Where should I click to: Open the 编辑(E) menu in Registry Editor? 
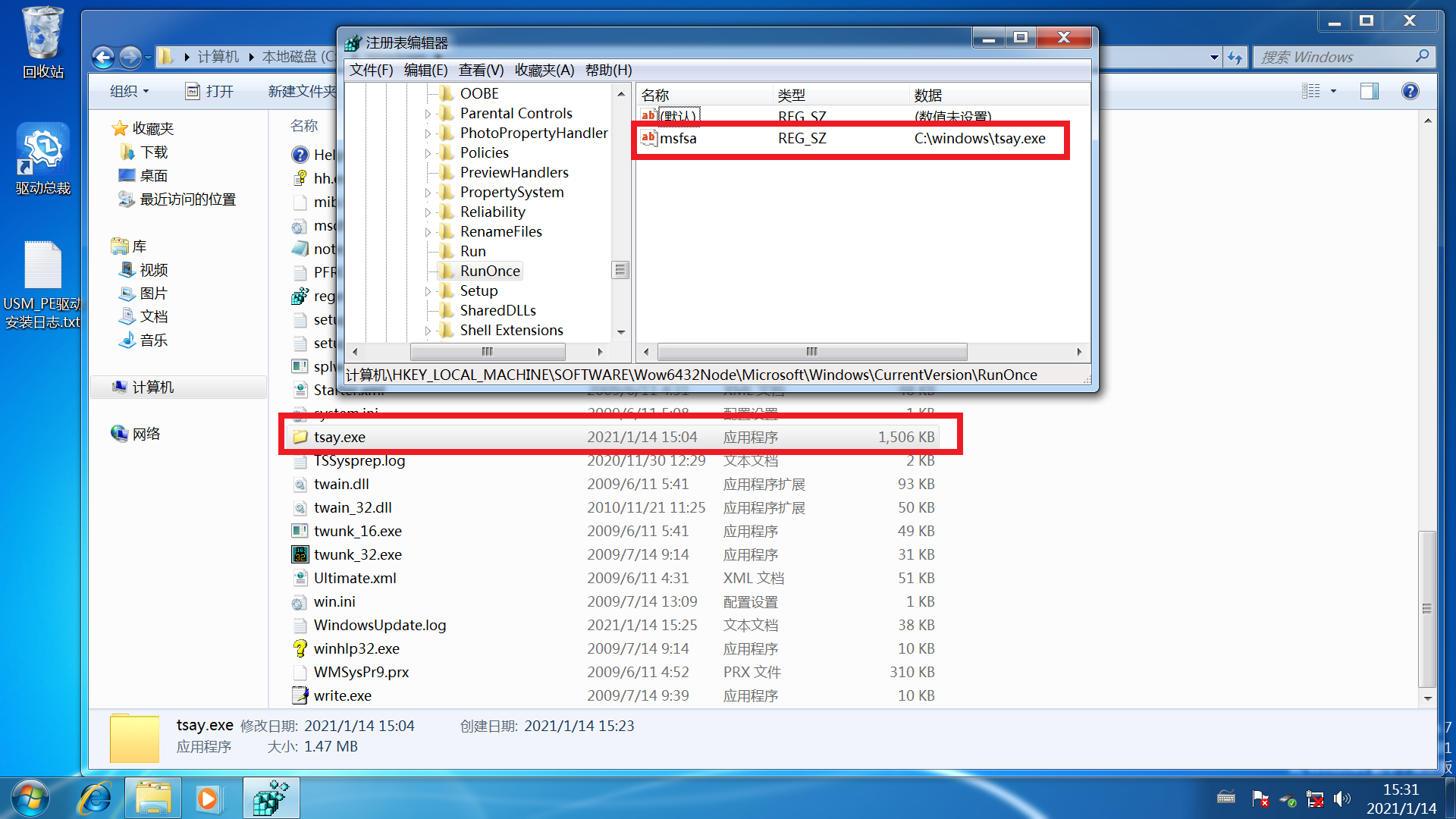[x=424, y=69]
